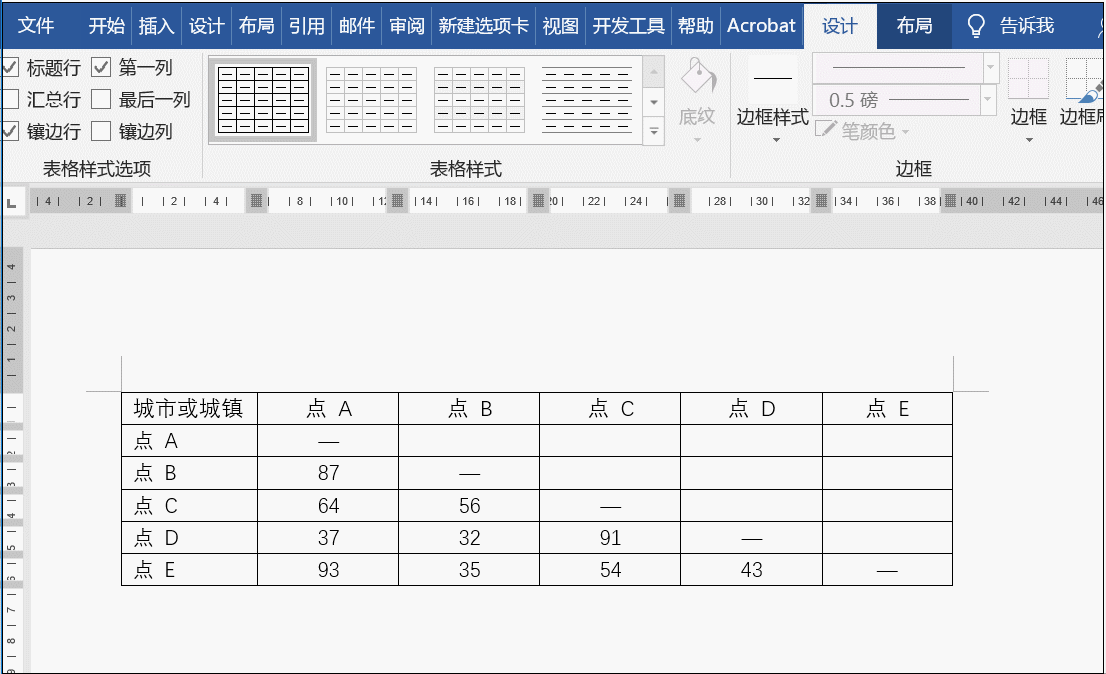The width and height of the screenshot is (1106, 674).
Task: Click the 告诉我 lightbulb search box
Action: coord(1011,26)
